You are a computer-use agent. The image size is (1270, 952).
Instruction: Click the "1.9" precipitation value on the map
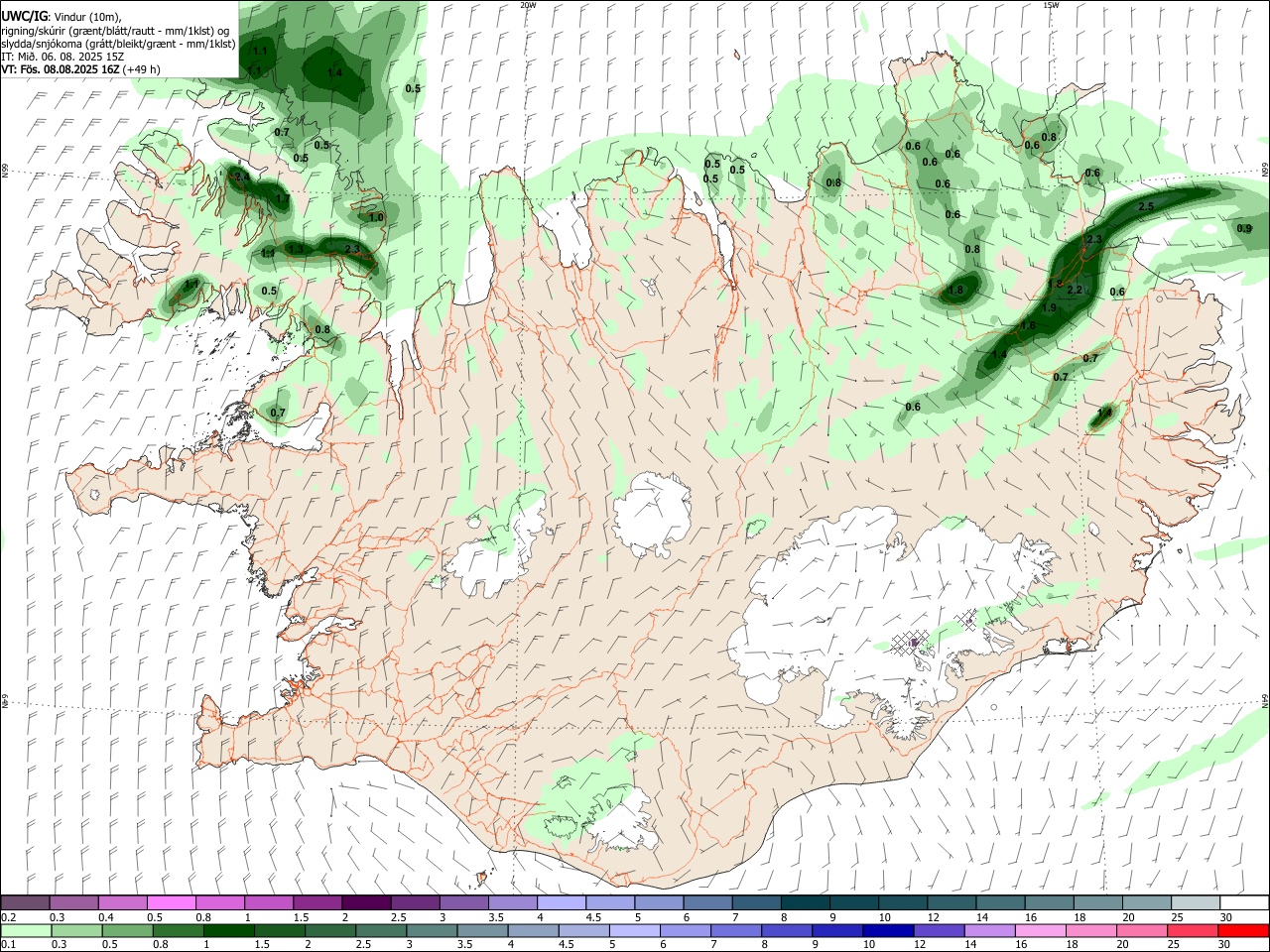click(1050, 308)
